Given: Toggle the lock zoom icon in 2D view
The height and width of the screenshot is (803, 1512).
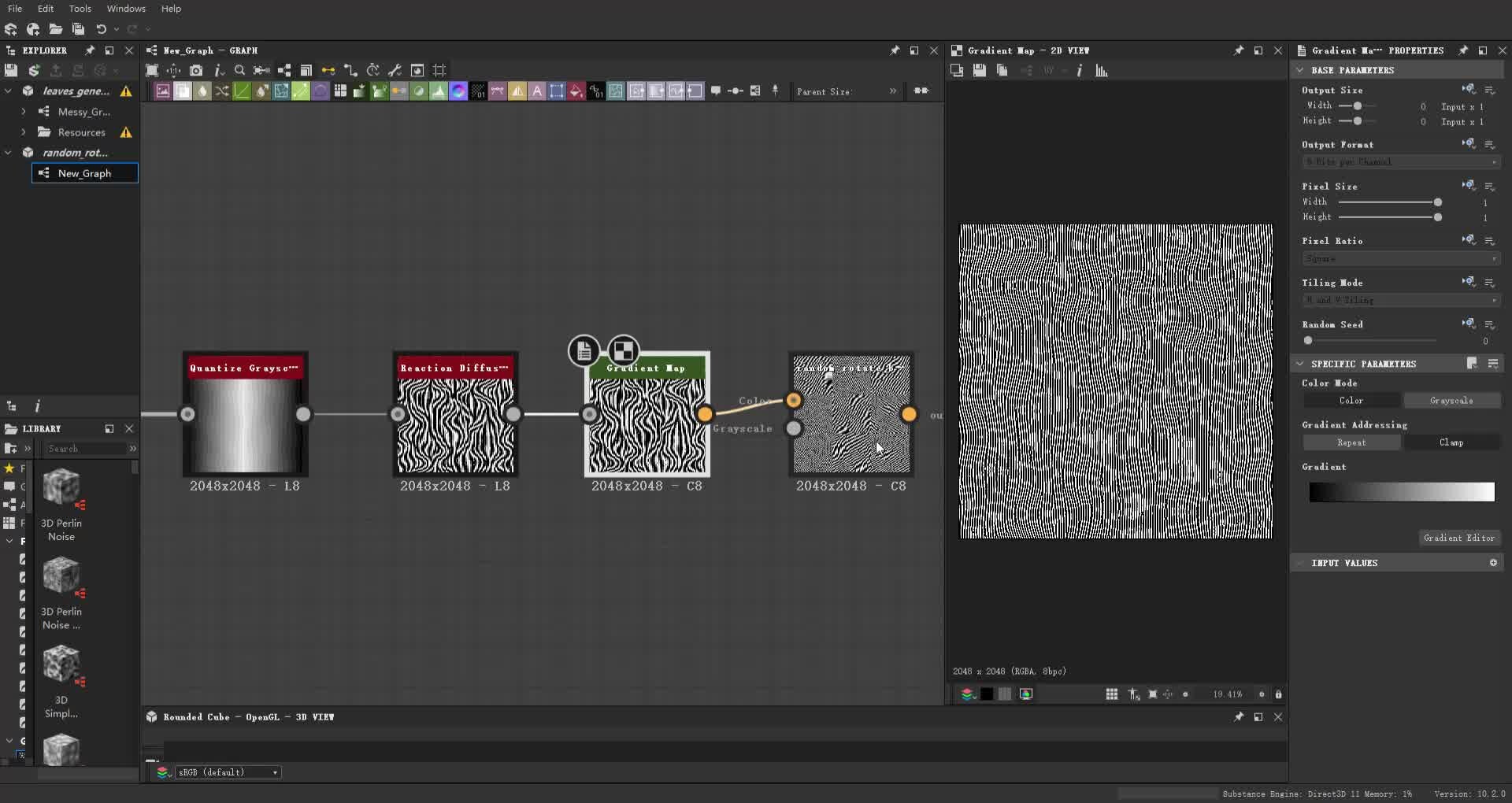Looking at the screenshot, I should 1278,694.
